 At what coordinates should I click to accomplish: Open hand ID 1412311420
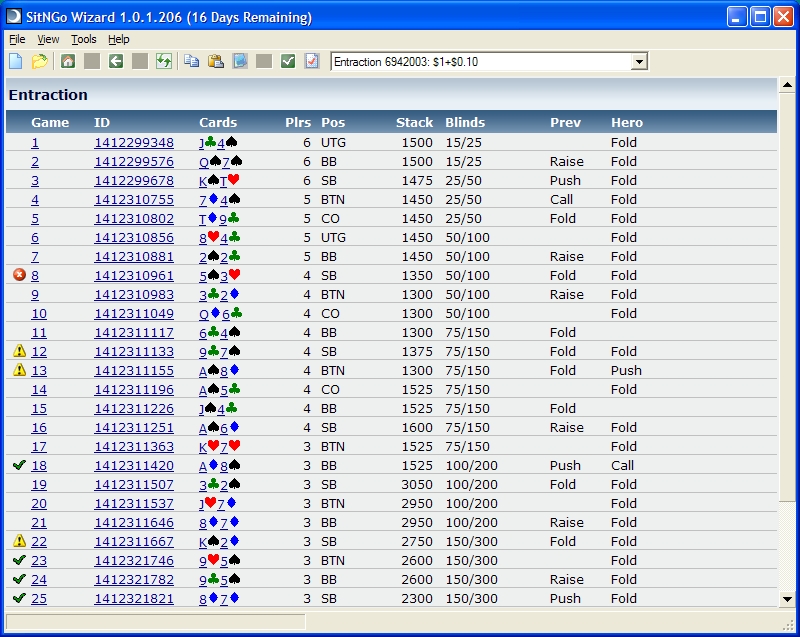[x=134, y=465]
